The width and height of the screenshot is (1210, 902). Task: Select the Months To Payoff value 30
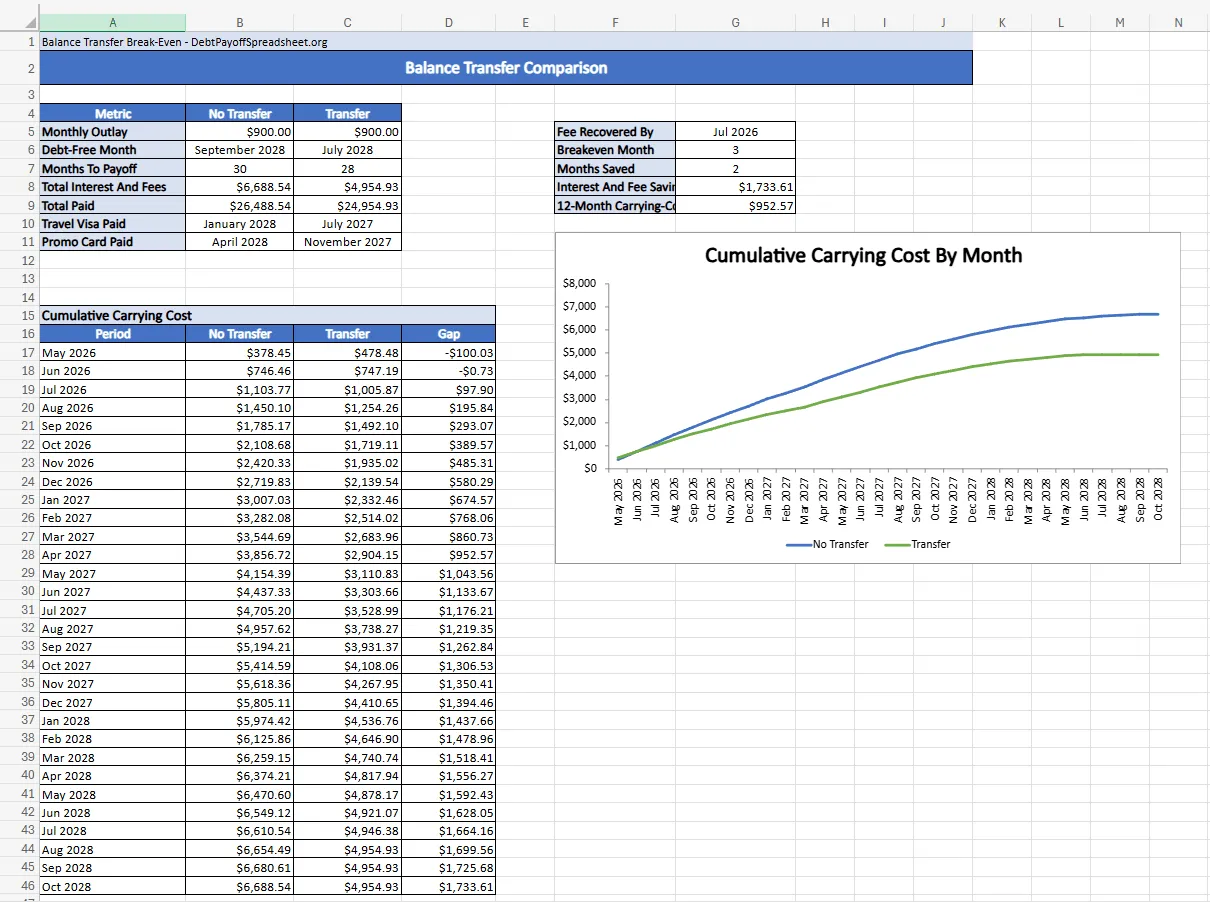pyautogui.click(x=239, y=168)
